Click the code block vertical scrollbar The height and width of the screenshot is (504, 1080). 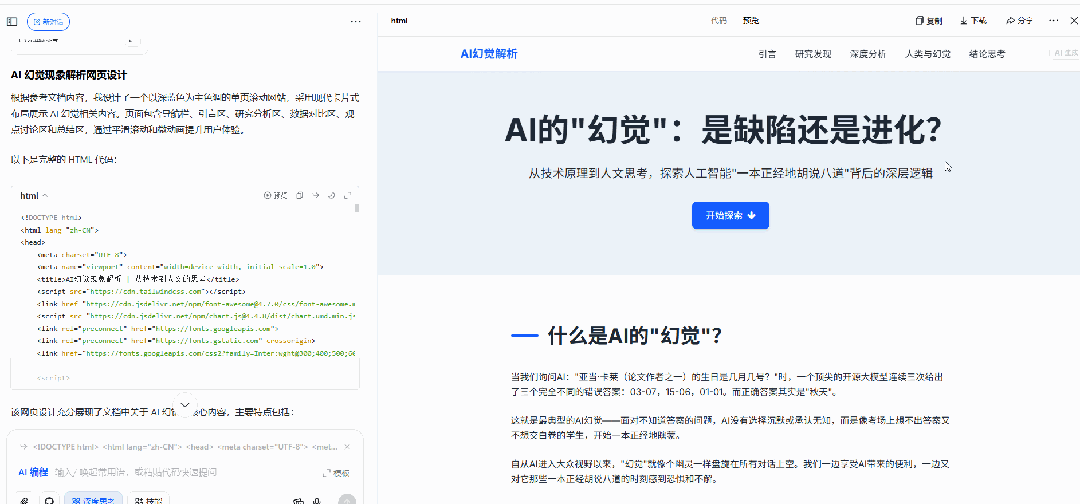pyautogui.click(x=357, y=209)
